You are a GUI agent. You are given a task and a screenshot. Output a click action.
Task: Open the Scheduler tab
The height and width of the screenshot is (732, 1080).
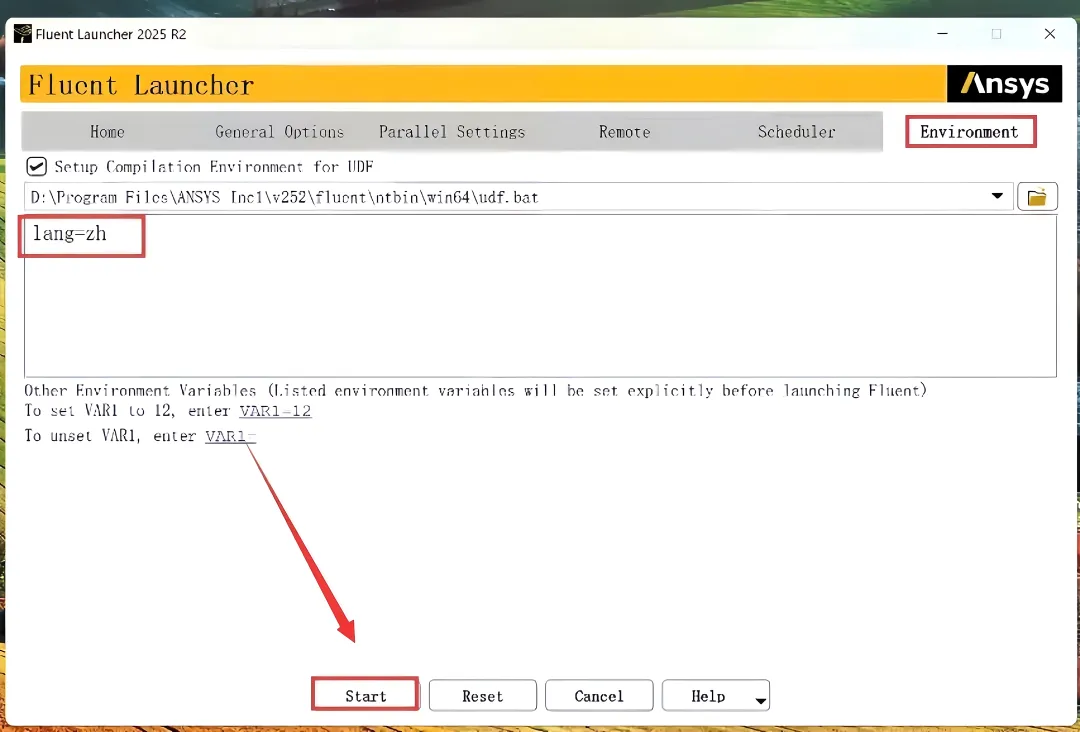click(x=796, y=132)
